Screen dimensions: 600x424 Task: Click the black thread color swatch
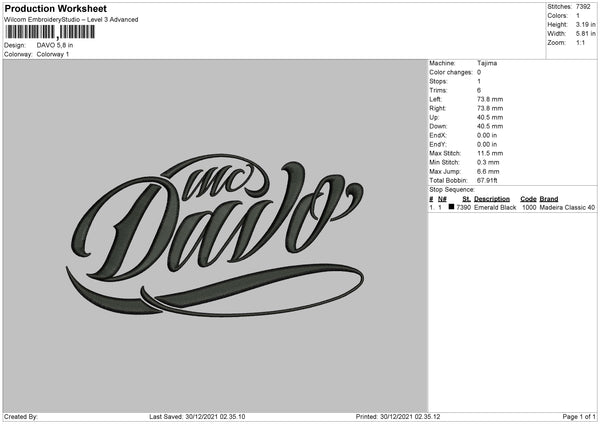[452, 207]
